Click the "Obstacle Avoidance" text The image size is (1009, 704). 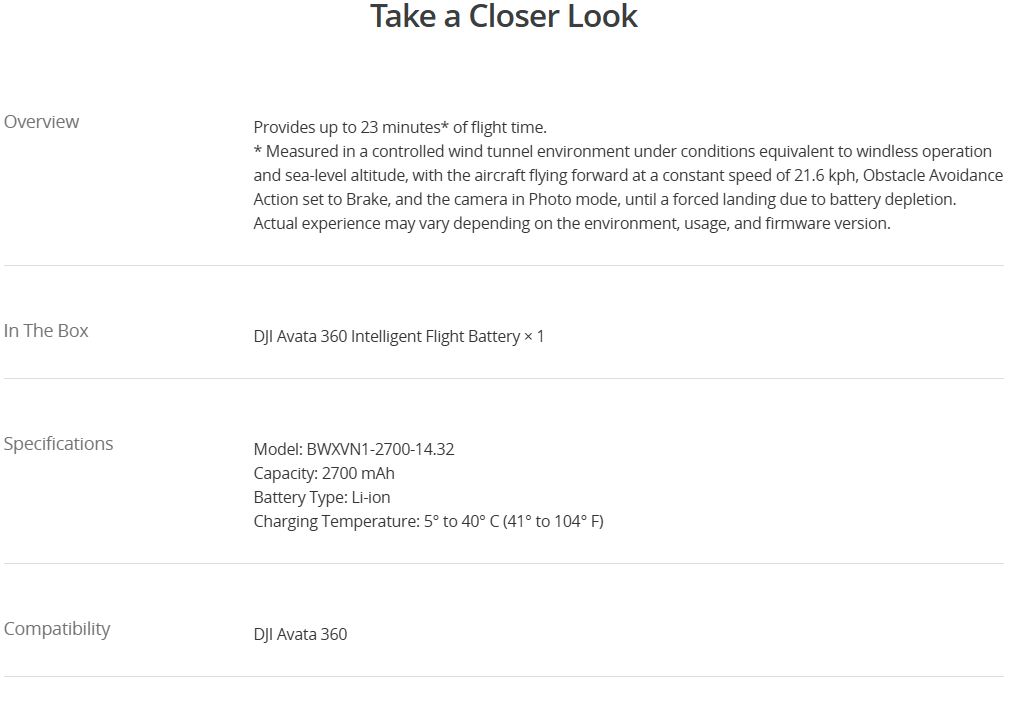[932, 175]
